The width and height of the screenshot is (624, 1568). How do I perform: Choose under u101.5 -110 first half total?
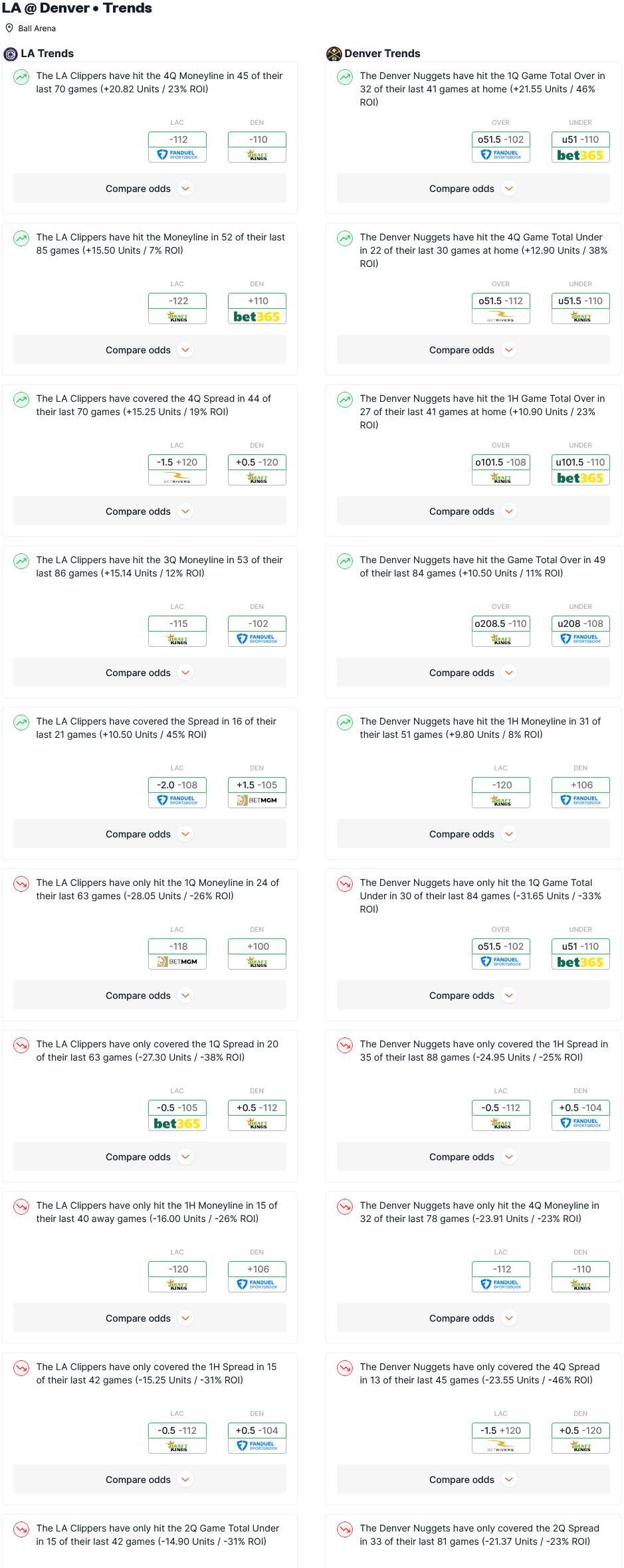click(580, 462)
